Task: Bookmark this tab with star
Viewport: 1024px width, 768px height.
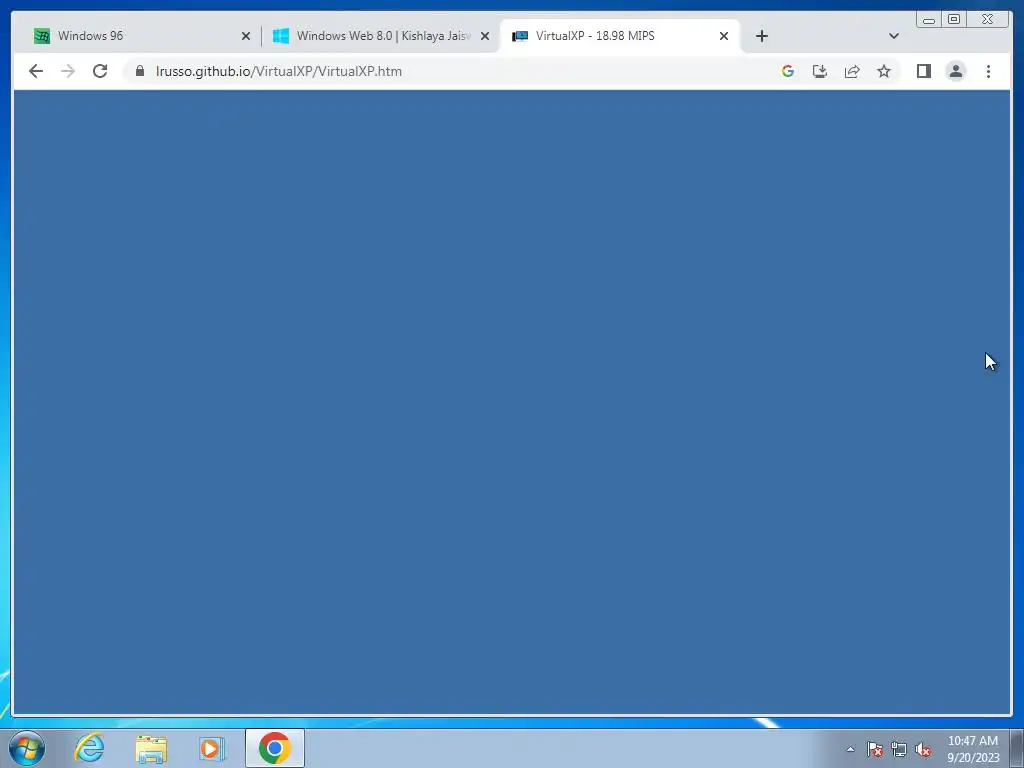Action: tap(884, 71)
